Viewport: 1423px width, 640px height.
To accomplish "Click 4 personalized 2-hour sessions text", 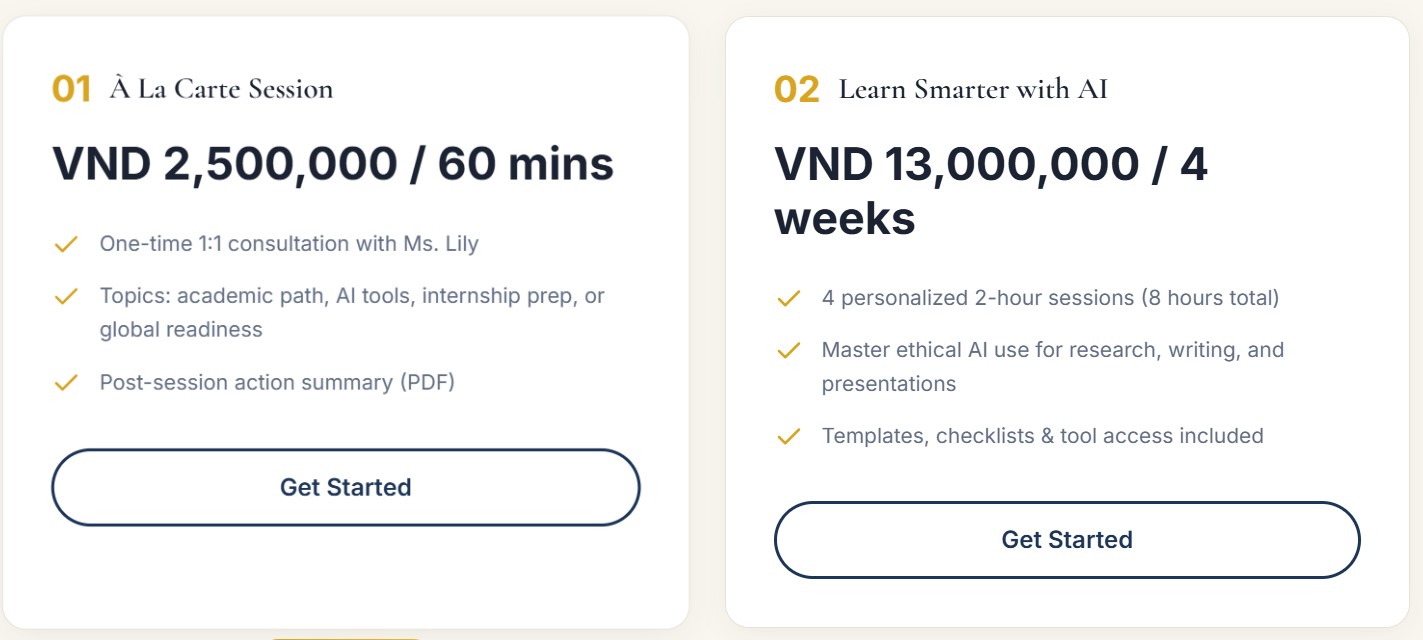I will [1050, 298].
